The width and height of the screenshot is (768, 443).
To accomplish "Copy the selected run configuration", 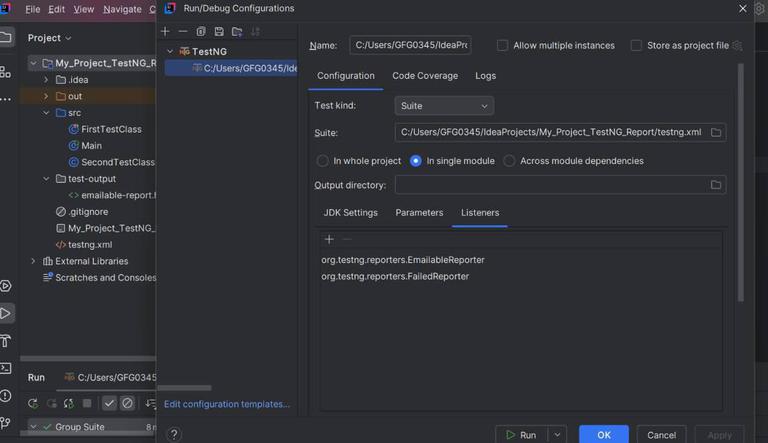I will (201, 31).
